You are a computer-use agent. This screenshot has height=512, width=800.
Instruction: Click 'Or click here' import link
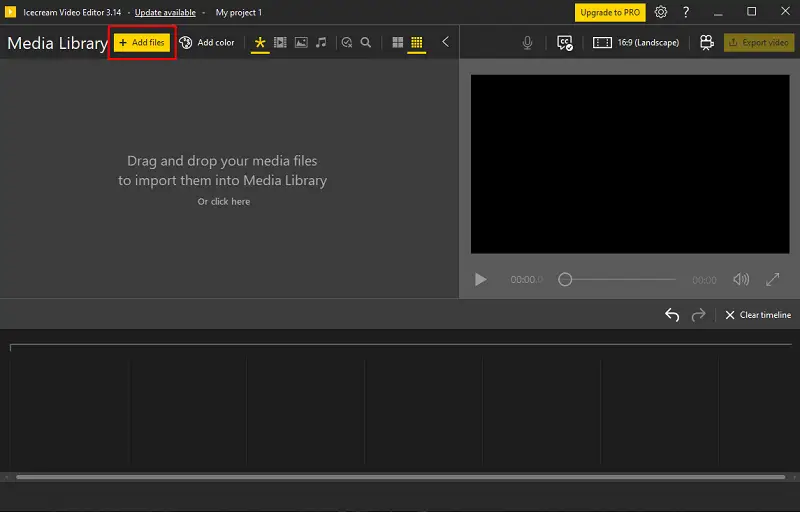click(224, 201)
